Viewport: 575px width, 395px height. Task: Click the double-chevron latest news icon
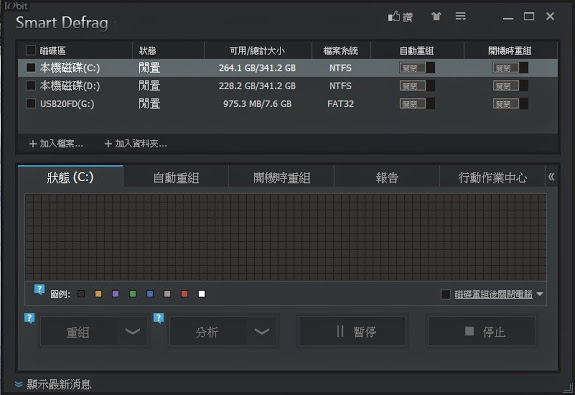point(18,384)
